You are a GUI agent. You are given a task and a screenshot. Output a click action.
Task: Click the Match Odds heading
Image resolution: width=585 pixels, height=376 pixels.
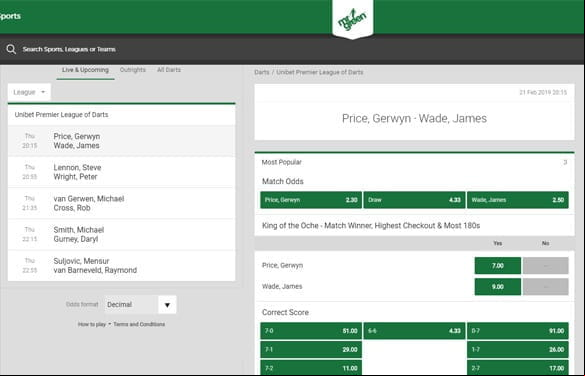point(283,182)
